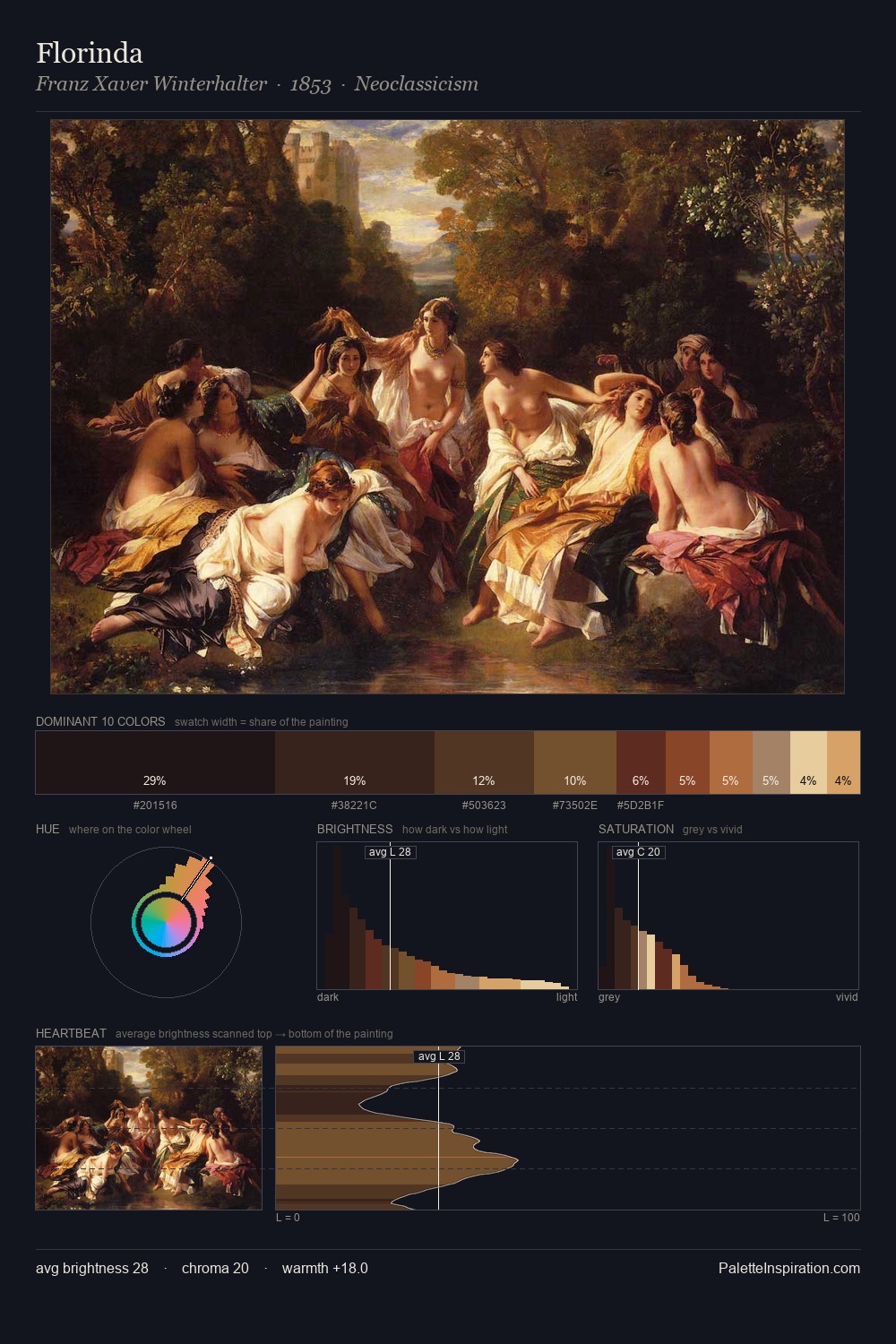896x1344 pixels.
Task: Click the year 1853 in the subtitle
Action: coord(311,84)
